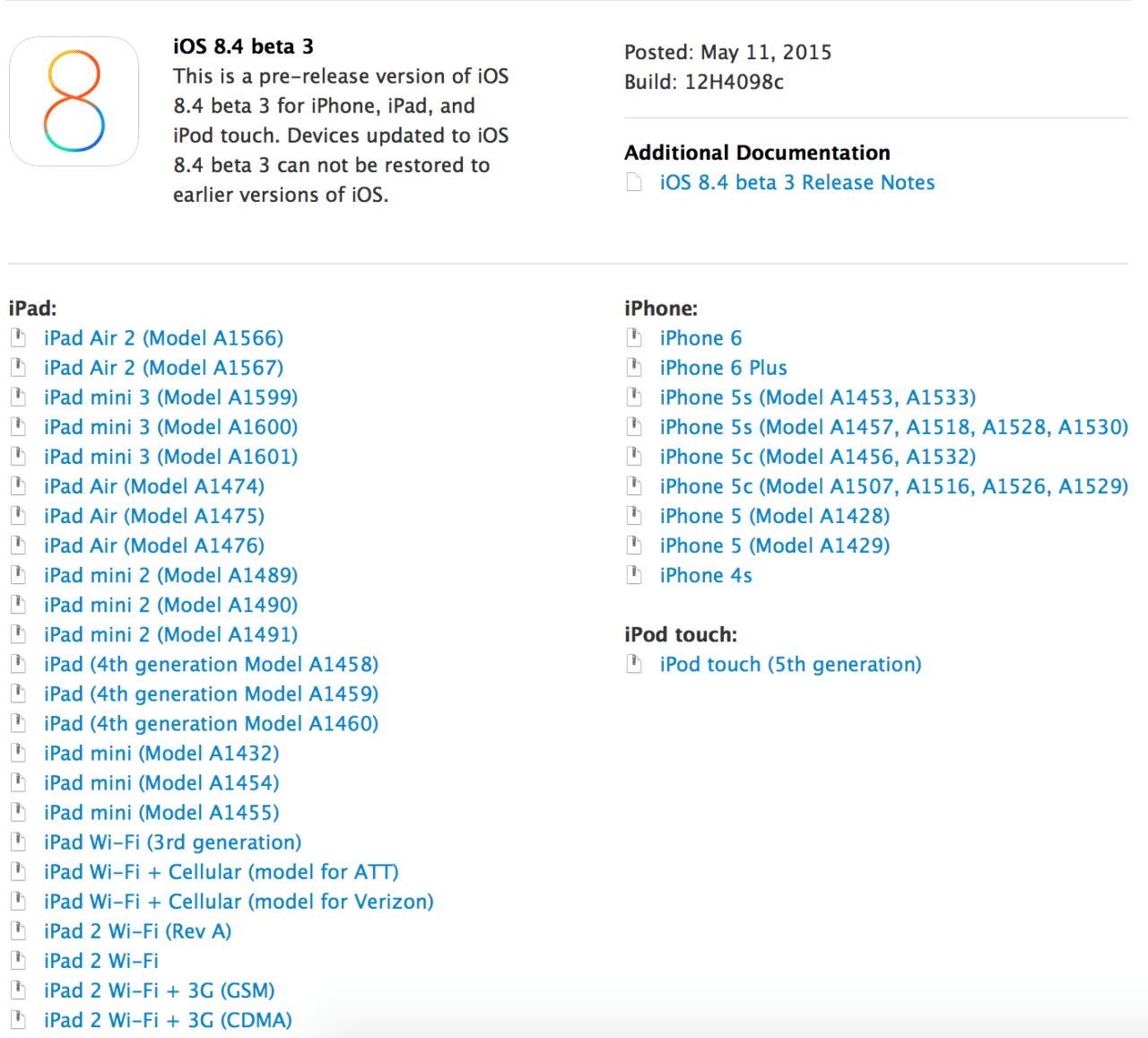Click the file icon next to iPad mini 3 (Model A1599)
Image resolution: width=1148 pixels, height=1038 pixels.
pyautogui.click(x=18, y=397)
